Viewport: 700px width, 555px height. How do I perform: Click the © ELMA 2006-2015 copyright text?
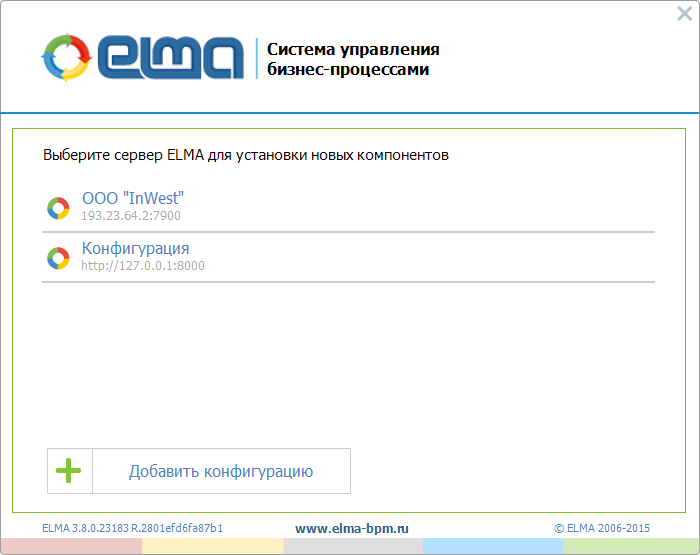point(602,527)
